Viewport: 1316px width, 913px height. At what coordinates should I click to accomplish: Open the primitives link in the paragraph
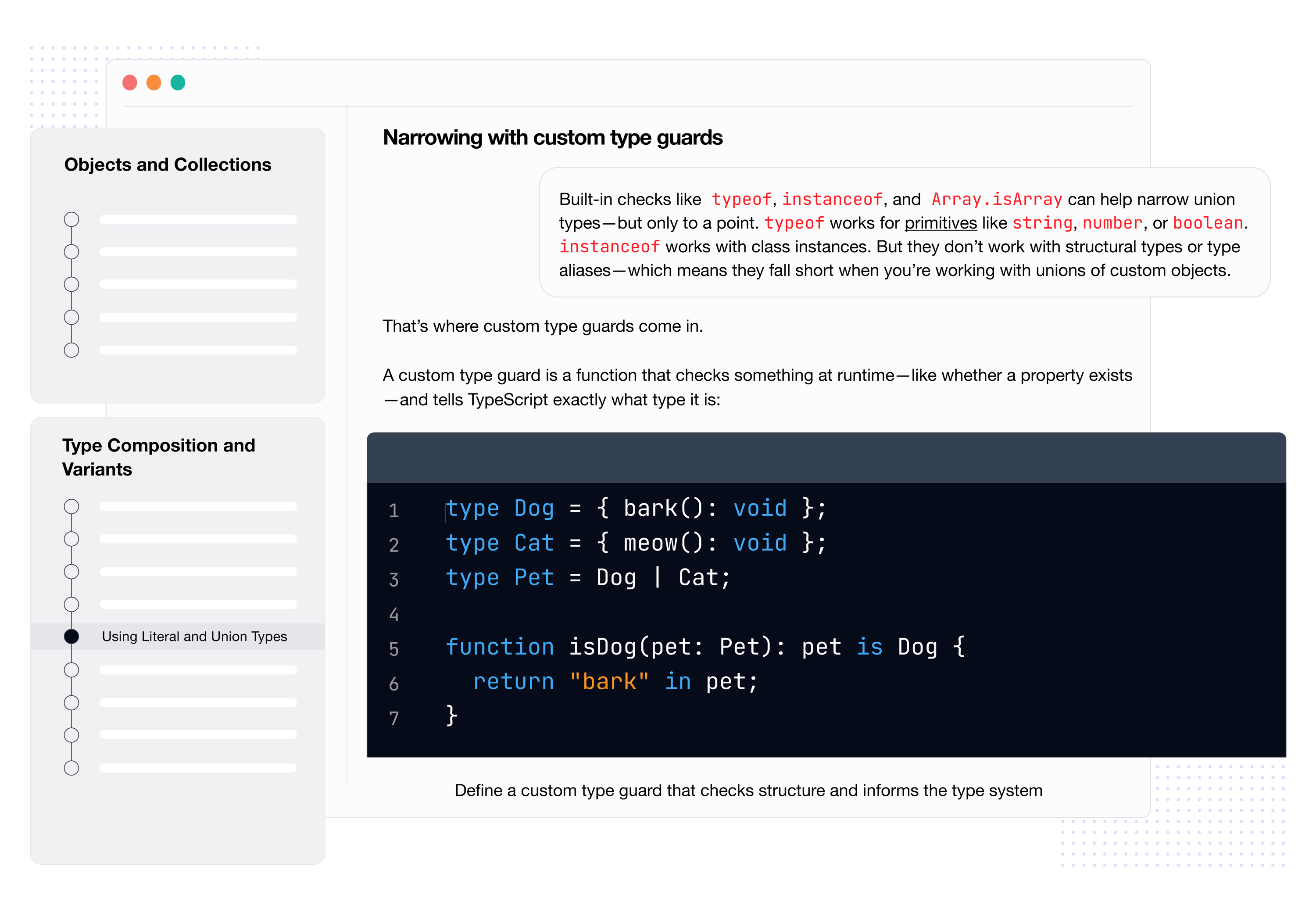[x=940, y=222]
